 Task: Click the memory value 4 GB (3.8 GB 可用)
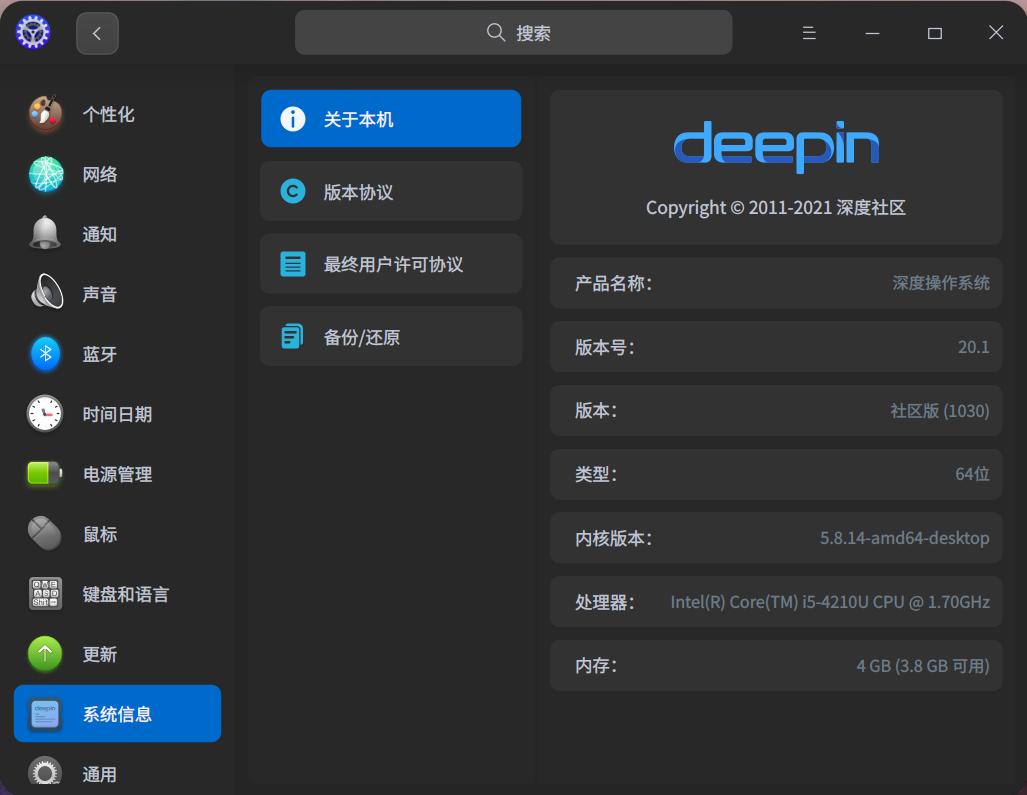(x=923, y=666)
